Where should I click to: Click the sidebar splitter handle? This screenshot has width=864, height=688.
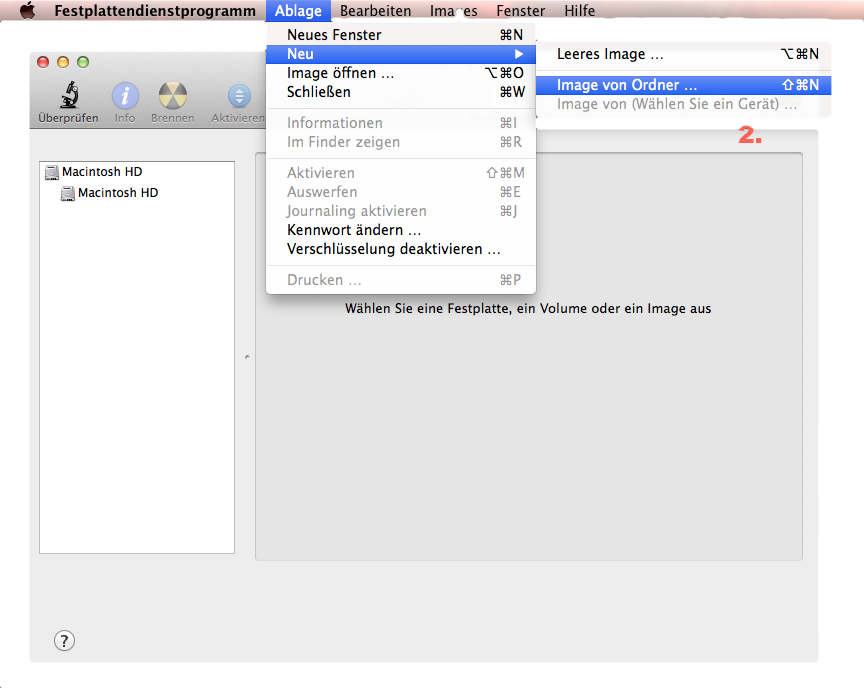[x=247, y=357]
